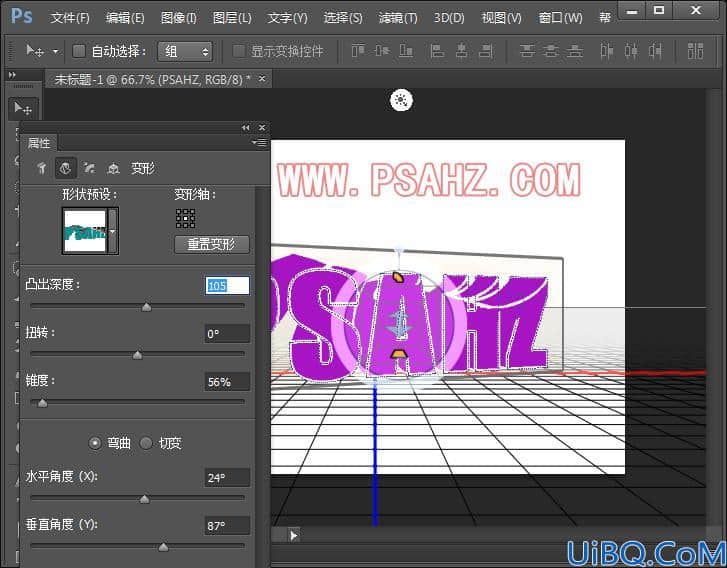This screenshot has height=568, width=727.
Task: Open the 图像(I) menu
Action: click(x=178, y=18)
